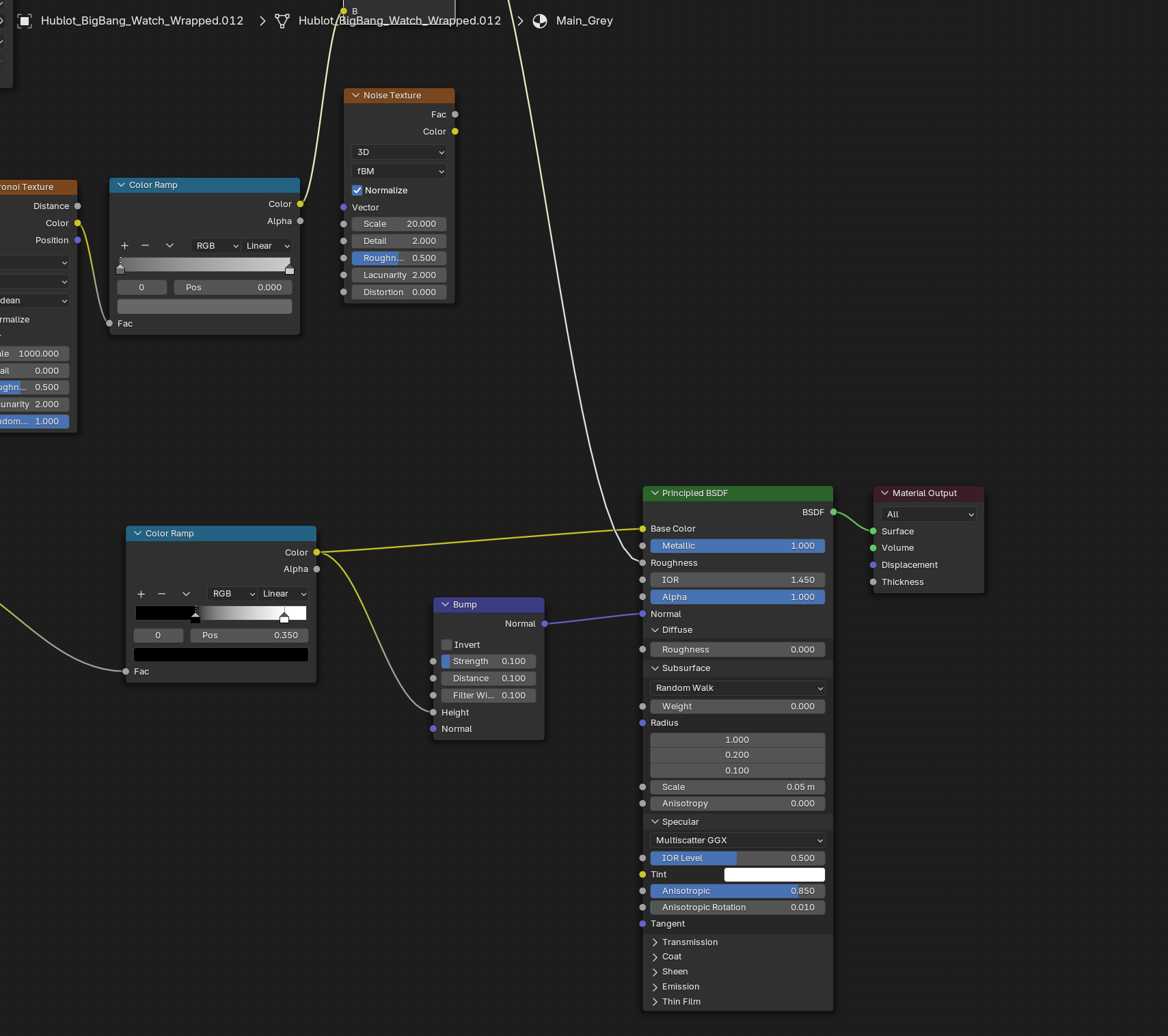Click the object icon in the breadcrumb
Image resolution: width=1168 pixels, height=1036 pixels.
25,21
